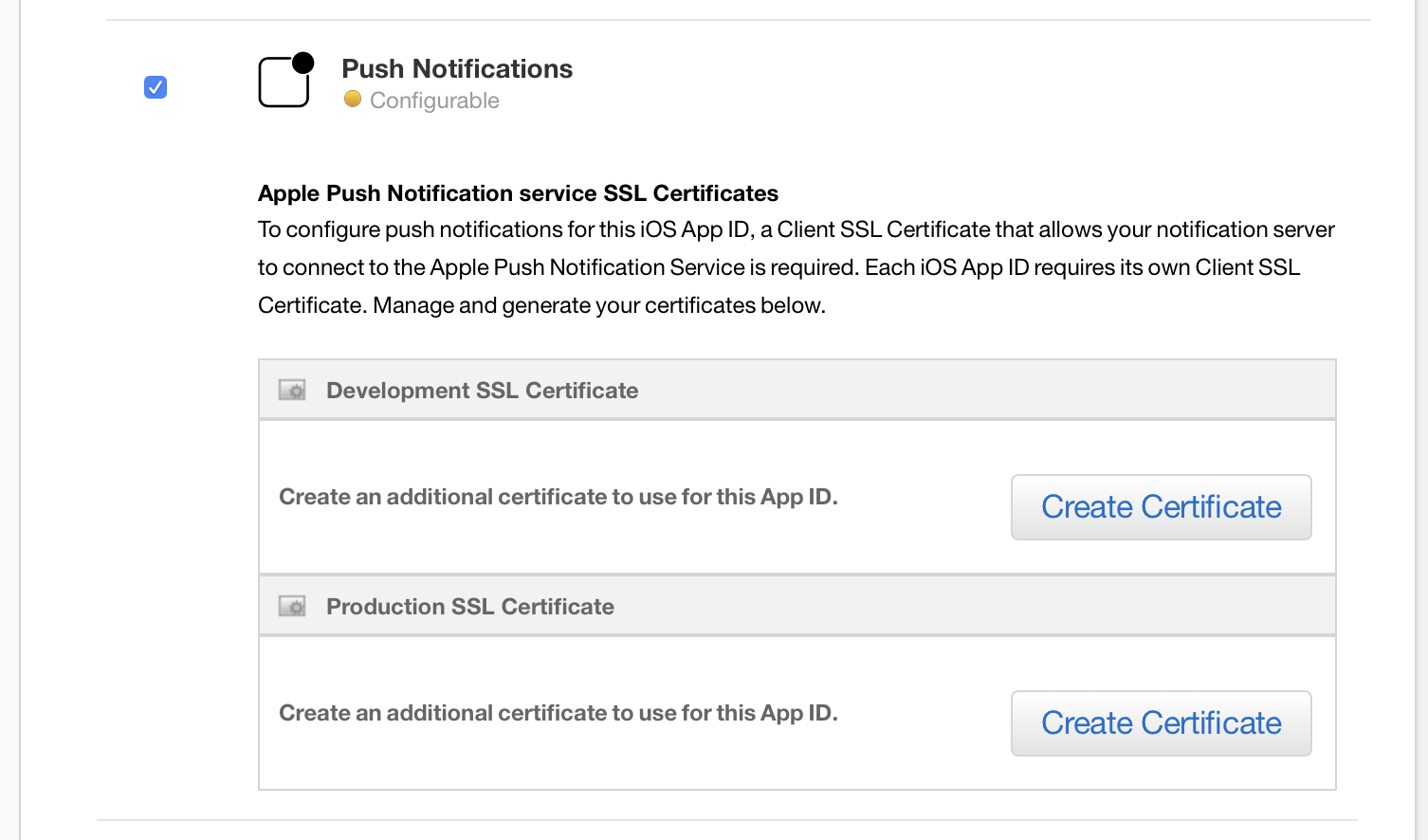Screen dimensions: 1428x840
Task: Click the "Production SSL Certificate" header label
Action: click(x=469, y=607)
